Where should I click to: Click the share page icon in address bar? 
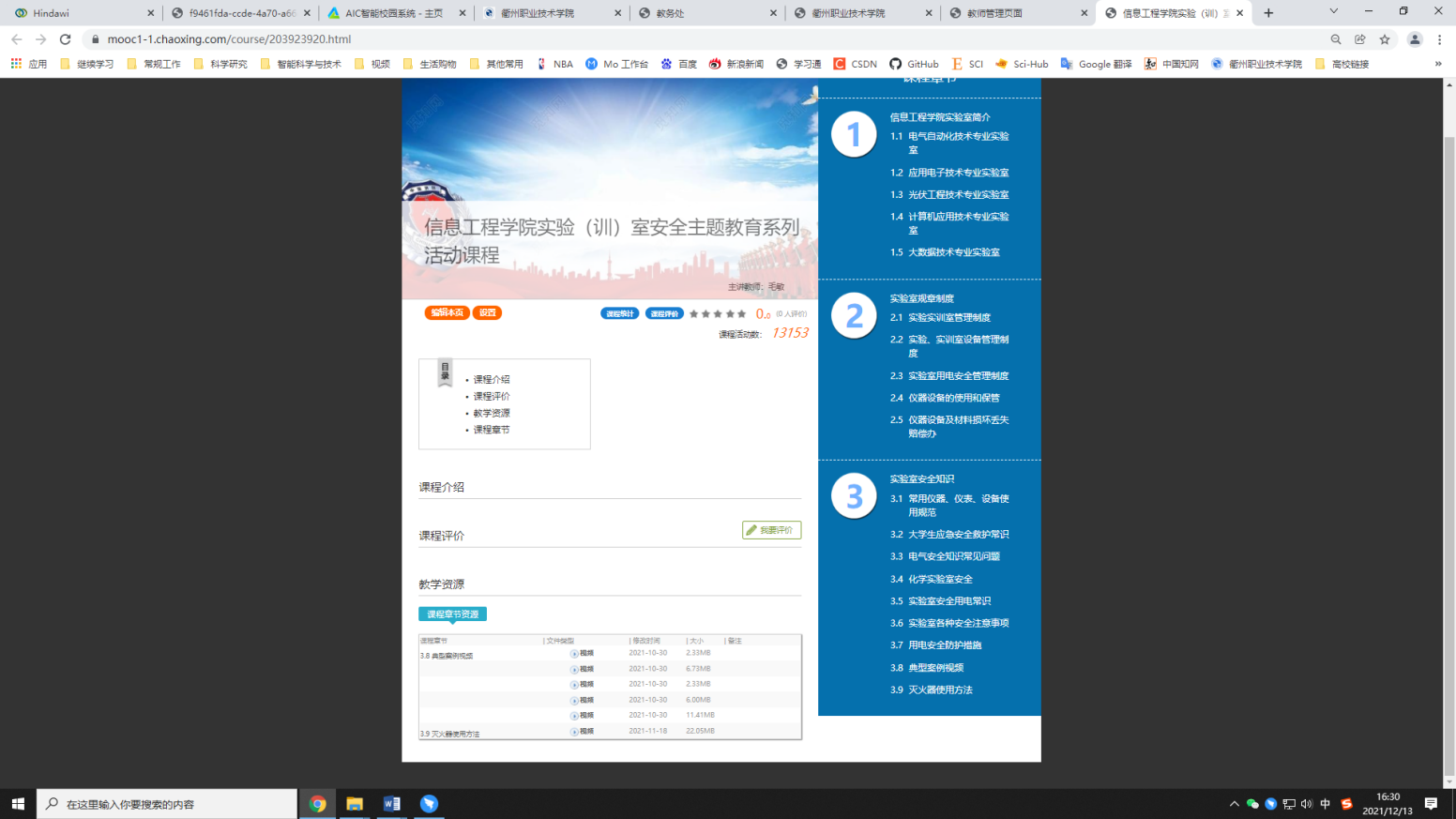pos(1360,39)
